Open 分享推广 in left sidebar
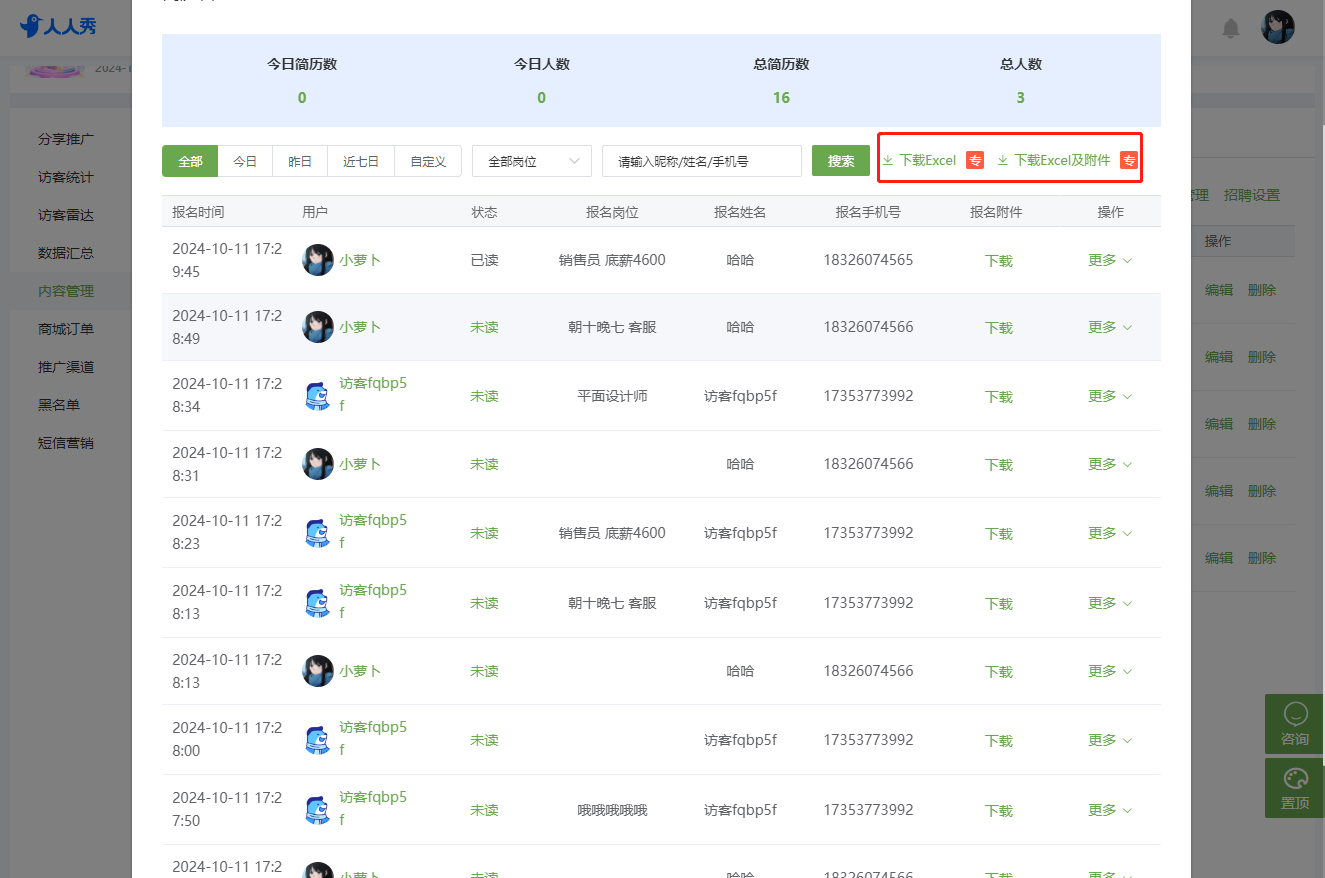 [66, 139]
